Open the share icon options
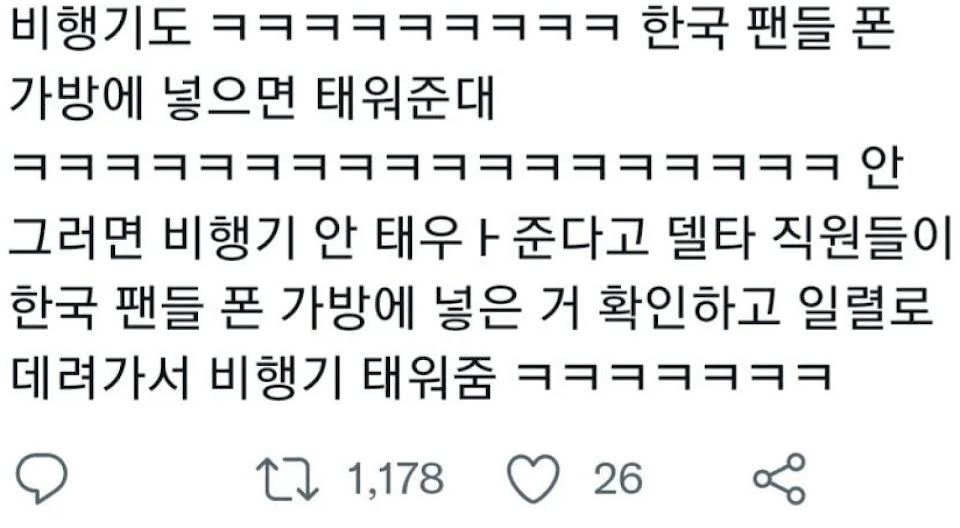This screenshot has width=960, height=528. click(779, 478)
